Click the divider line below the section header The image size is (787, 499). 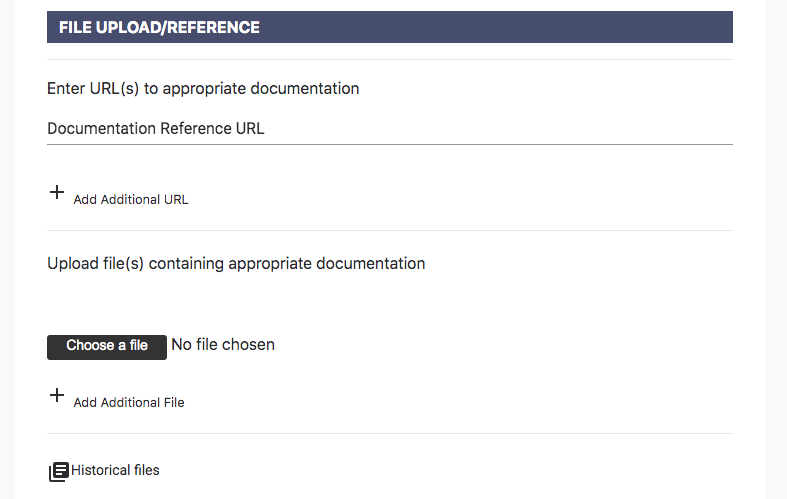[390, 60]
